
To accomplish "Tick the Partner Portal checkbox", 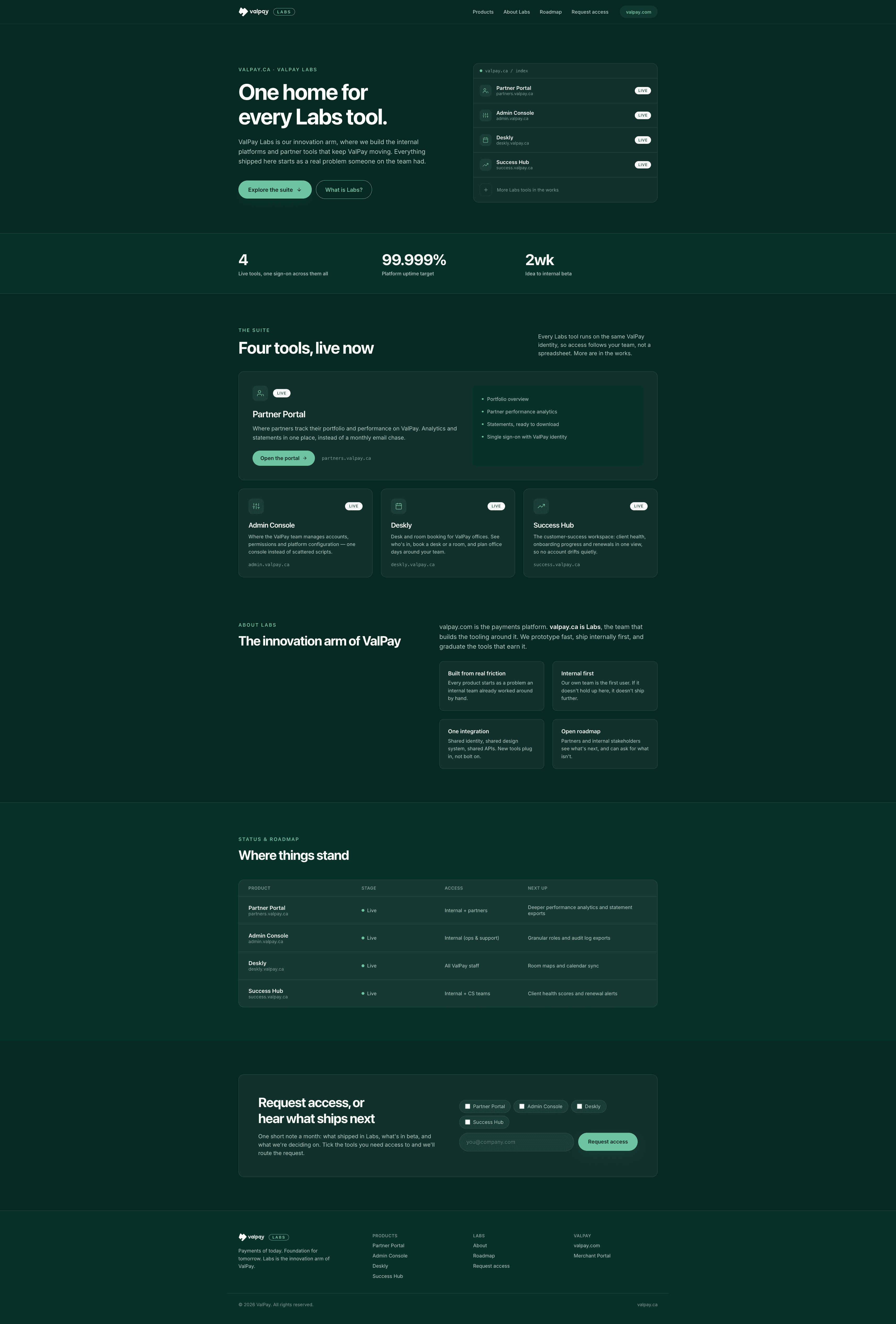I will [468, 1106].
